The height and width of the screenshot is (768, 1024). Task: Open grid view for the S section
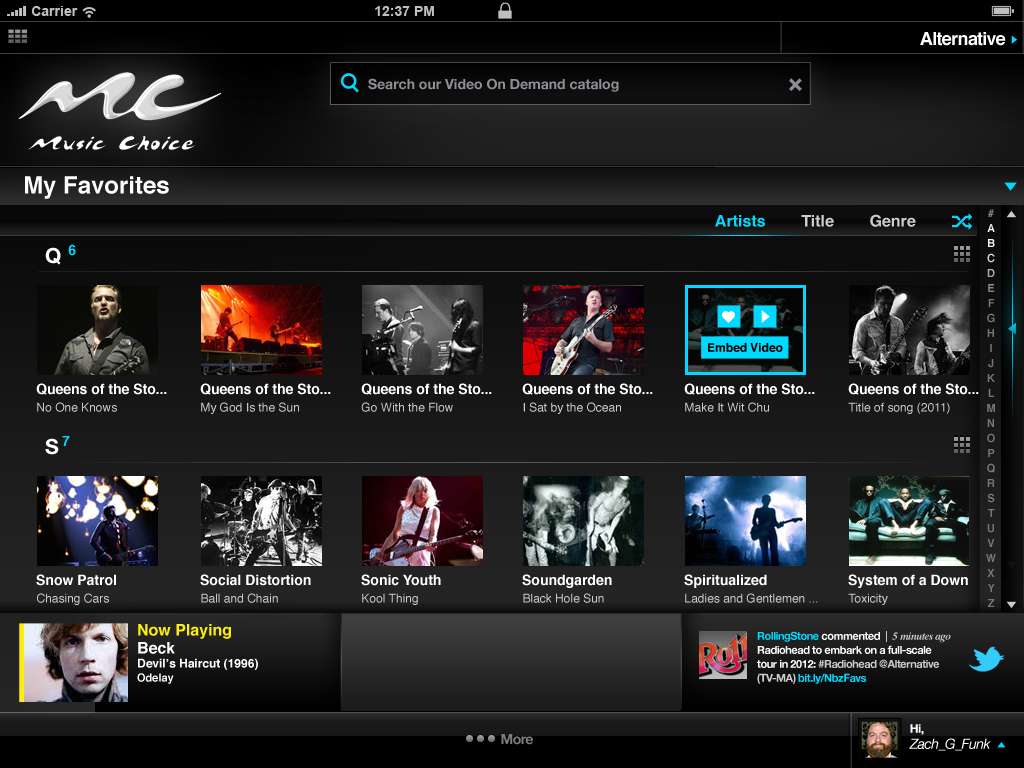[x=961, y=445]
